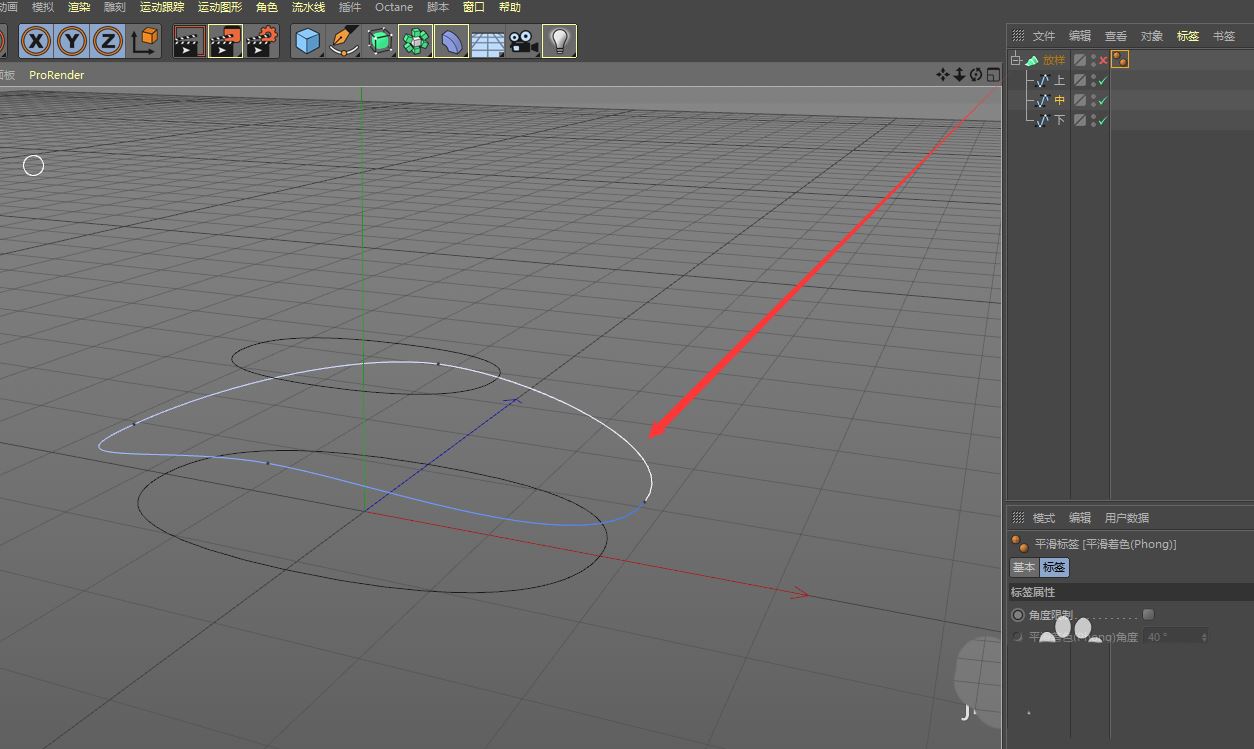Add a cube primitive object

[308, 41]
